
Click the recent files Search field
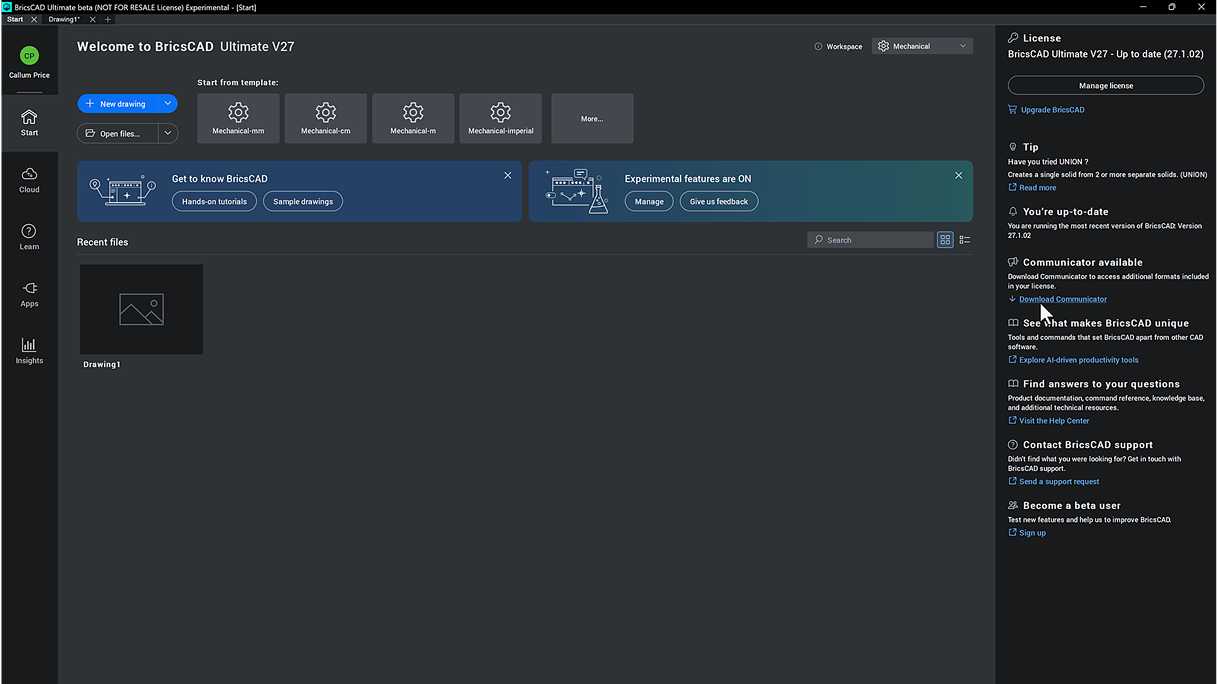pyautogui.click(x=870, y=240)
